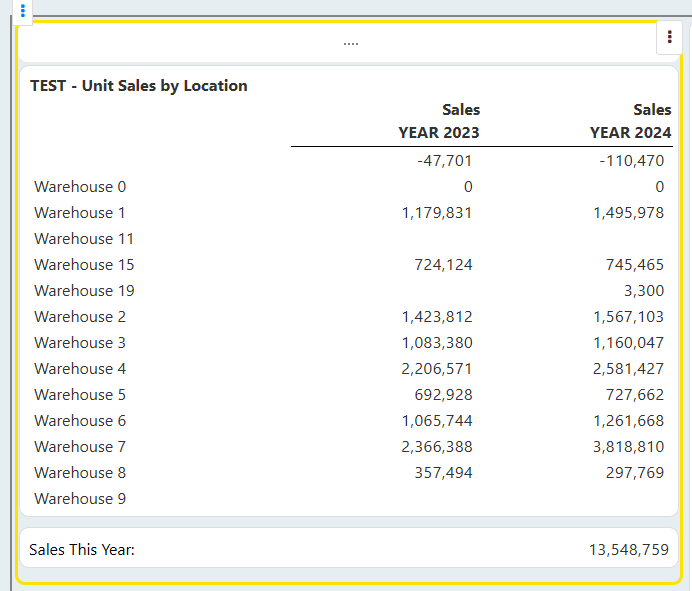Viewport: 692px width, 591px height.
Task: Select the Warehouse 15 row label
Action: pos(84,265)
